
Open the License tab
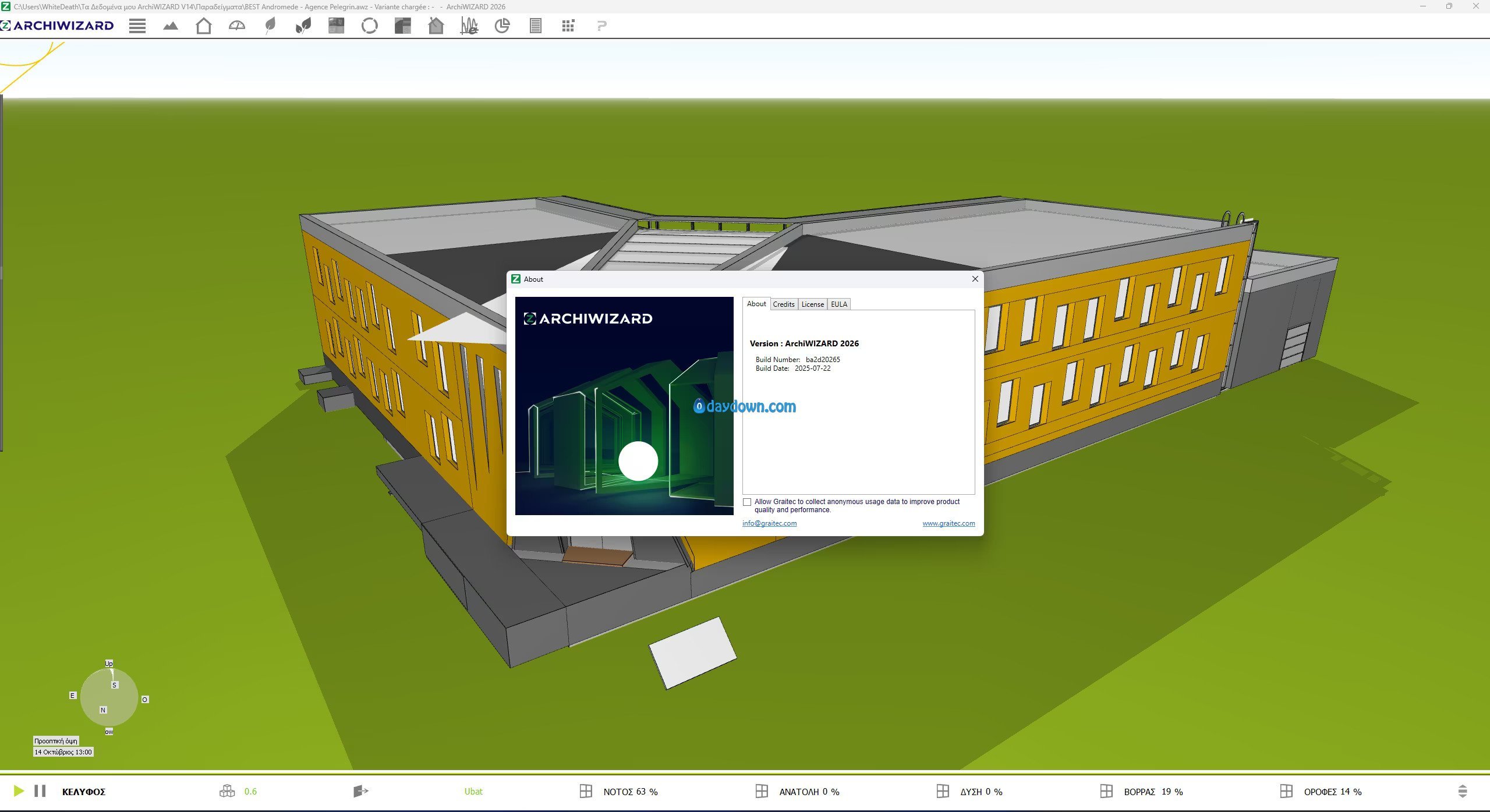click(x=813, y=304)
